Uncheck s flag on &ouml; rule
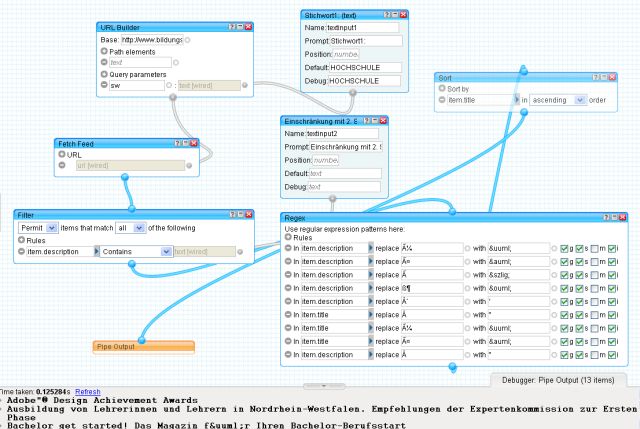The image size is (640, 429). (x=579, y=289)
